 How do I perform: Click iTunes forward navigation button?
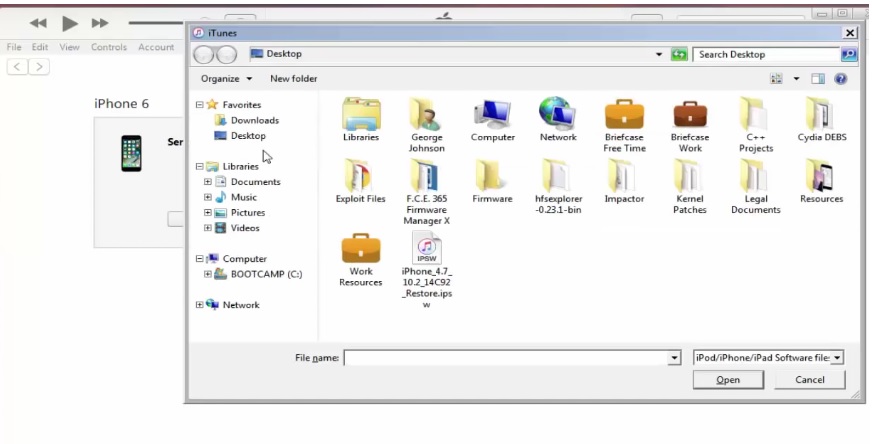coord(38,67)
